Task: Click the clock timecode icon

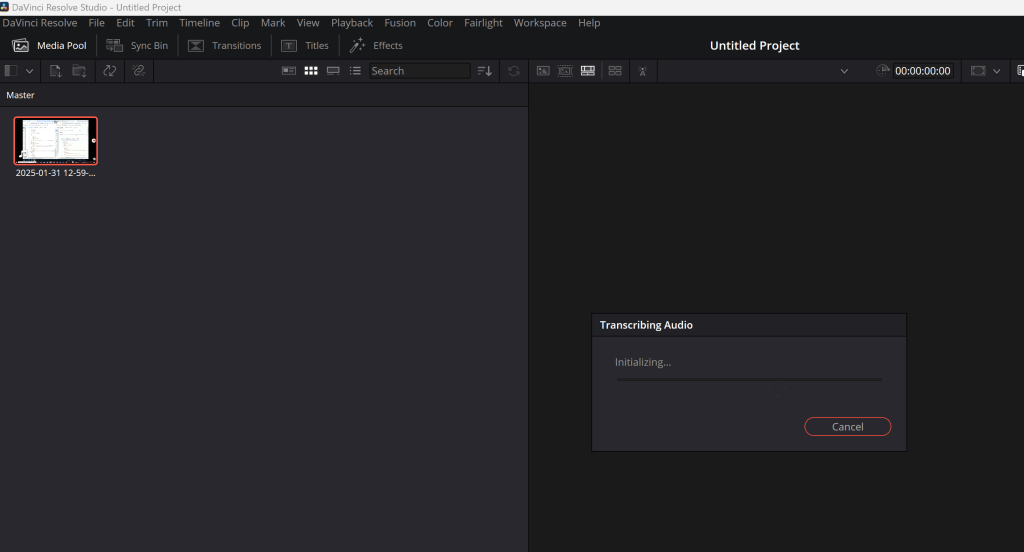Action: 882,71
